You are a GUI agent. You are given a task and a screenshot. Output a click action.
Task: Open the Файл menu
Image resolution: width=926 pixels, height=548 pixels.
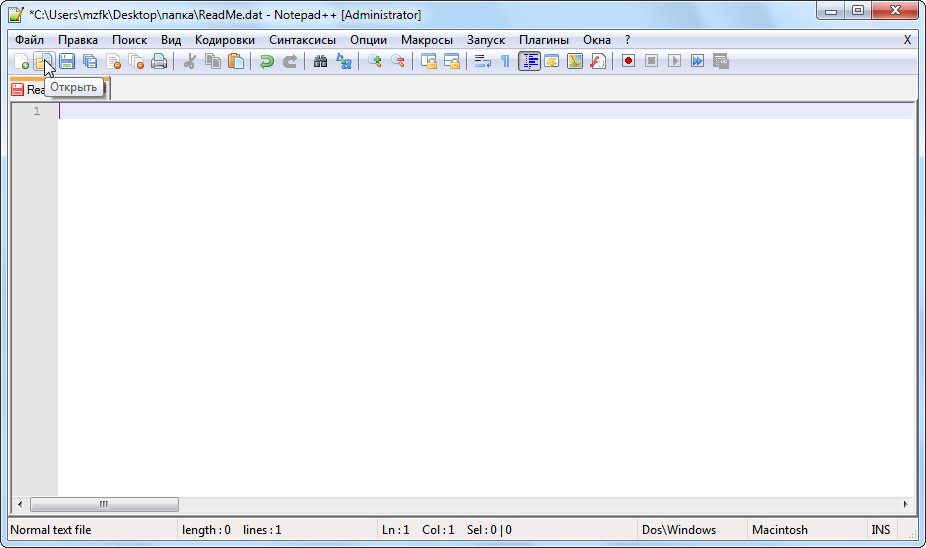coord(30,40)
